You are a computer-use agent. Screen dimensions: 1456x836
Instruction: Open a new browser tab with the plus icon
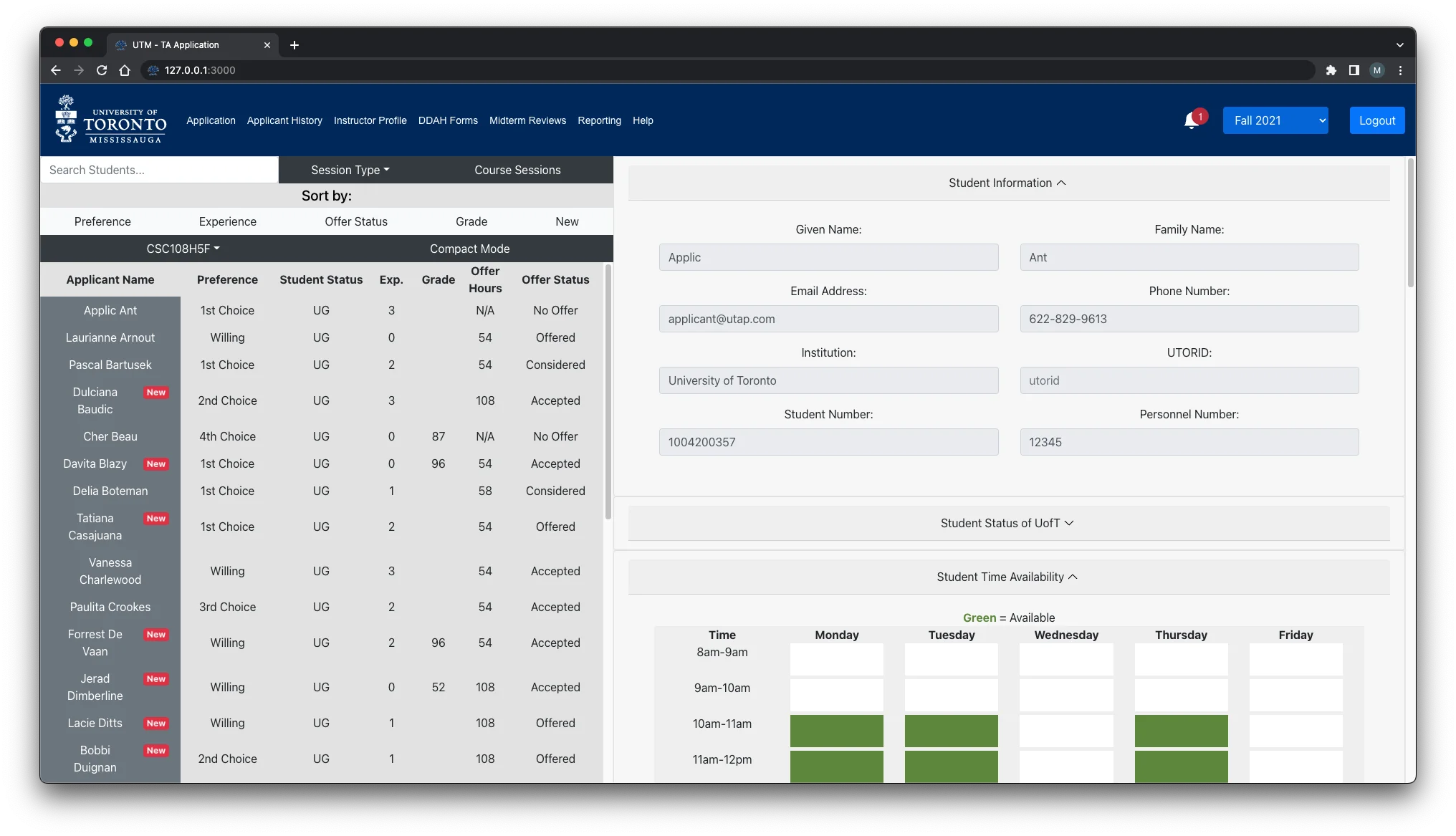pos(294,45)
